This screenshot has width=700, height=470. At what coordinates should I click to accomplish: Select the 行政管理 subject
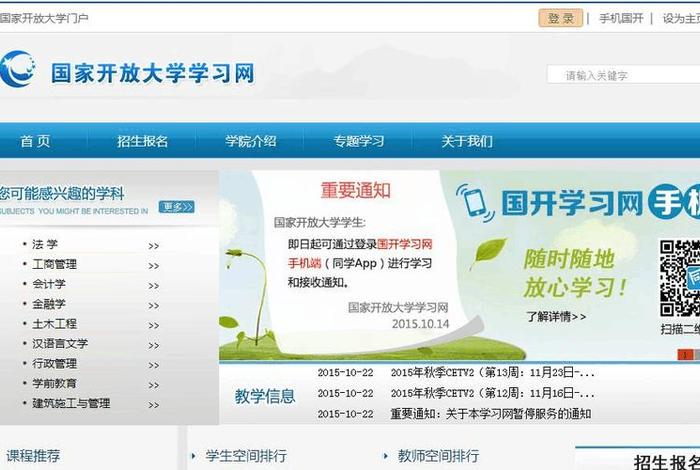(x=54, y=363)
